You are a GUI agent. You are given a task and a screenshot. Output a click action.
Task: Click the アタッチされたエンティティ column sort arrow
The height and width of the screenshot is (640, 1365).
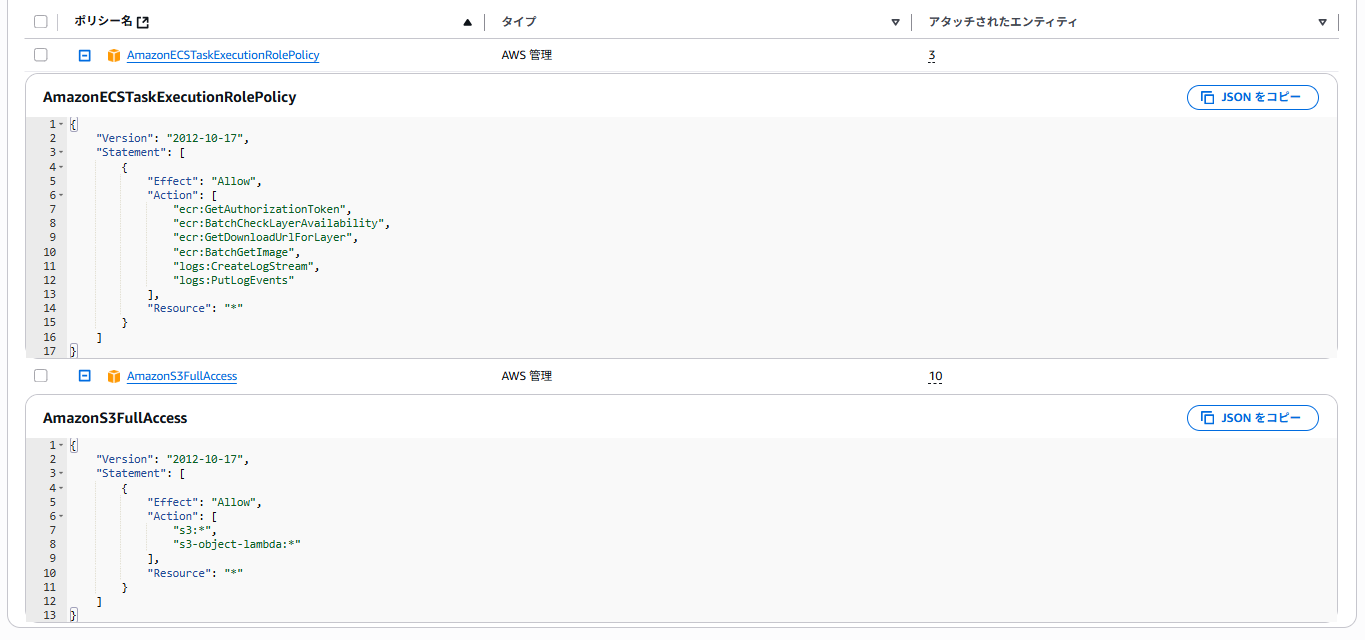tap(1322, 22)
